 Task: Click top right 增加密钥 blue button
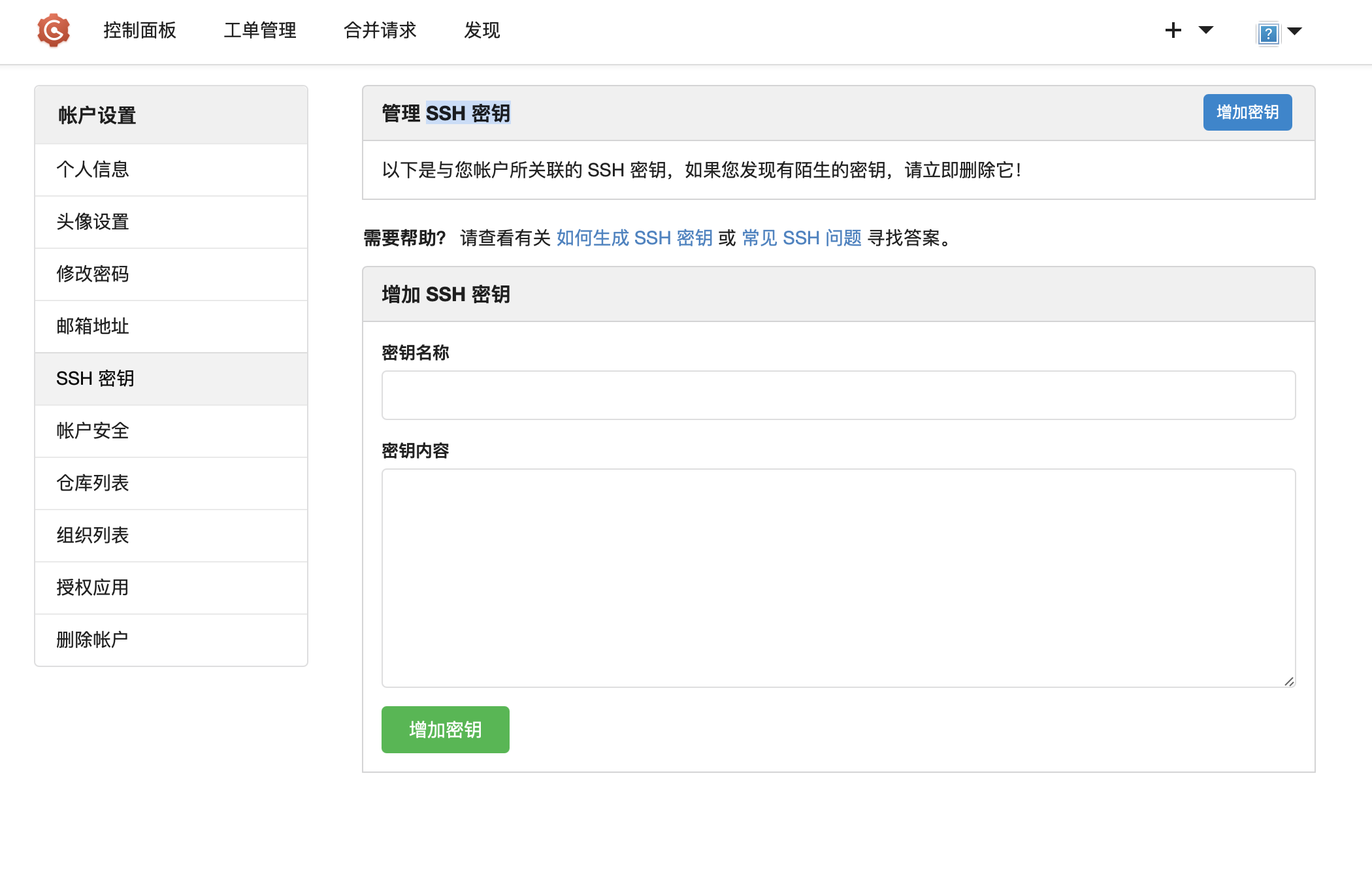(x=1248, y=112)
